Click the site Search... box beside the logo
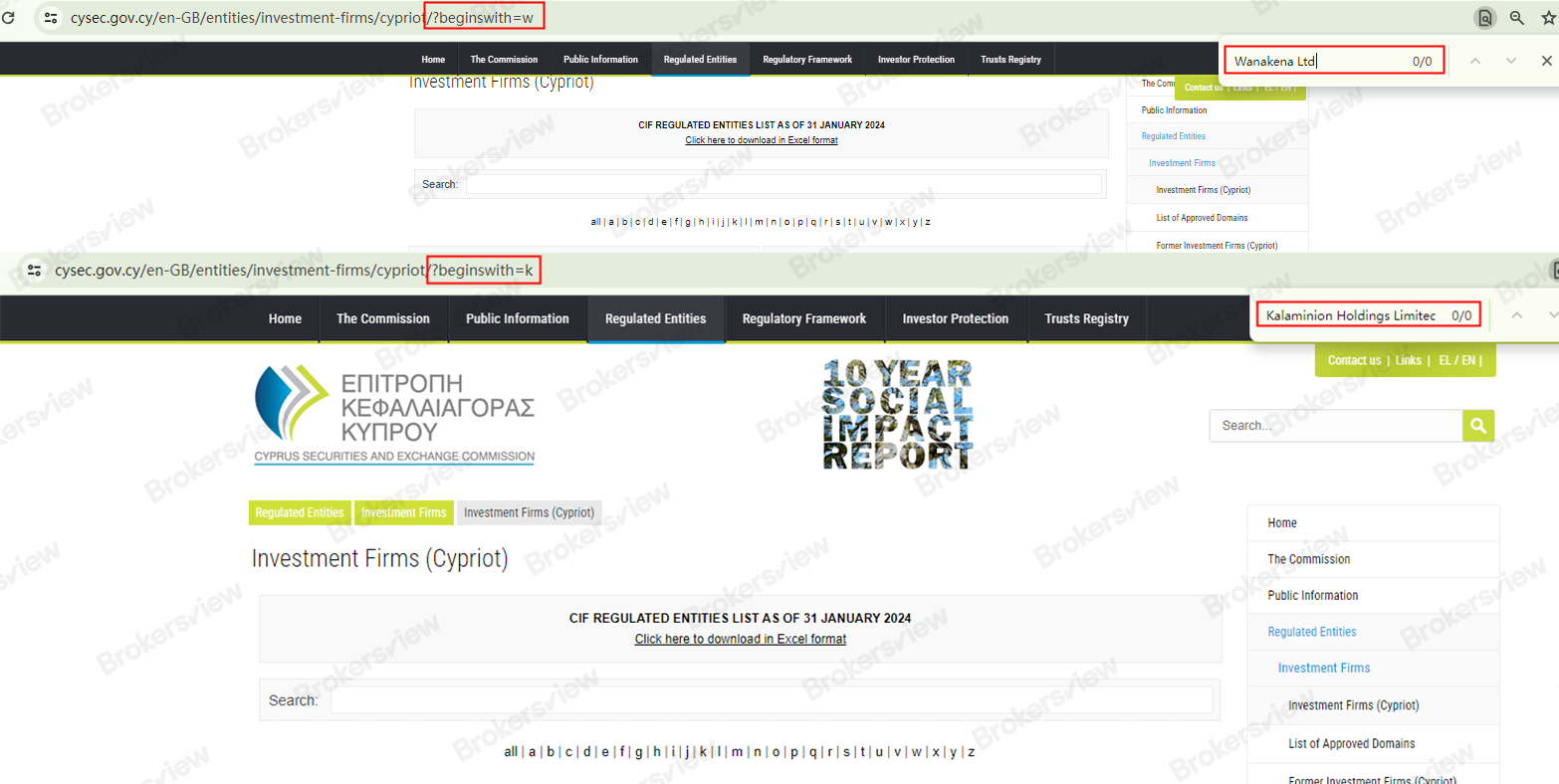Screen dimensions: 1559x784 1336,426
